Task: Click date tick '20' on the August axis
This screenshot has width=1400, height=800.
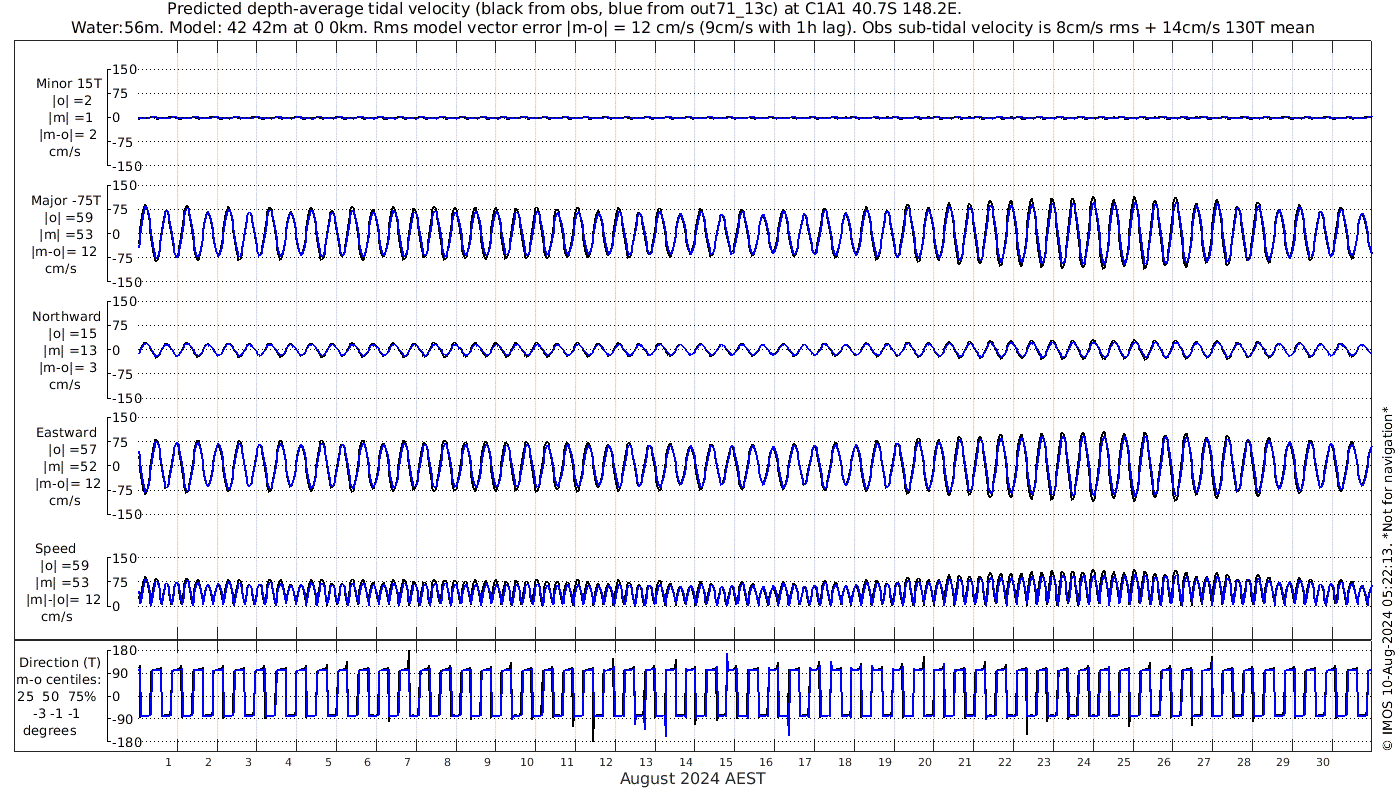Action: (925, 762)
